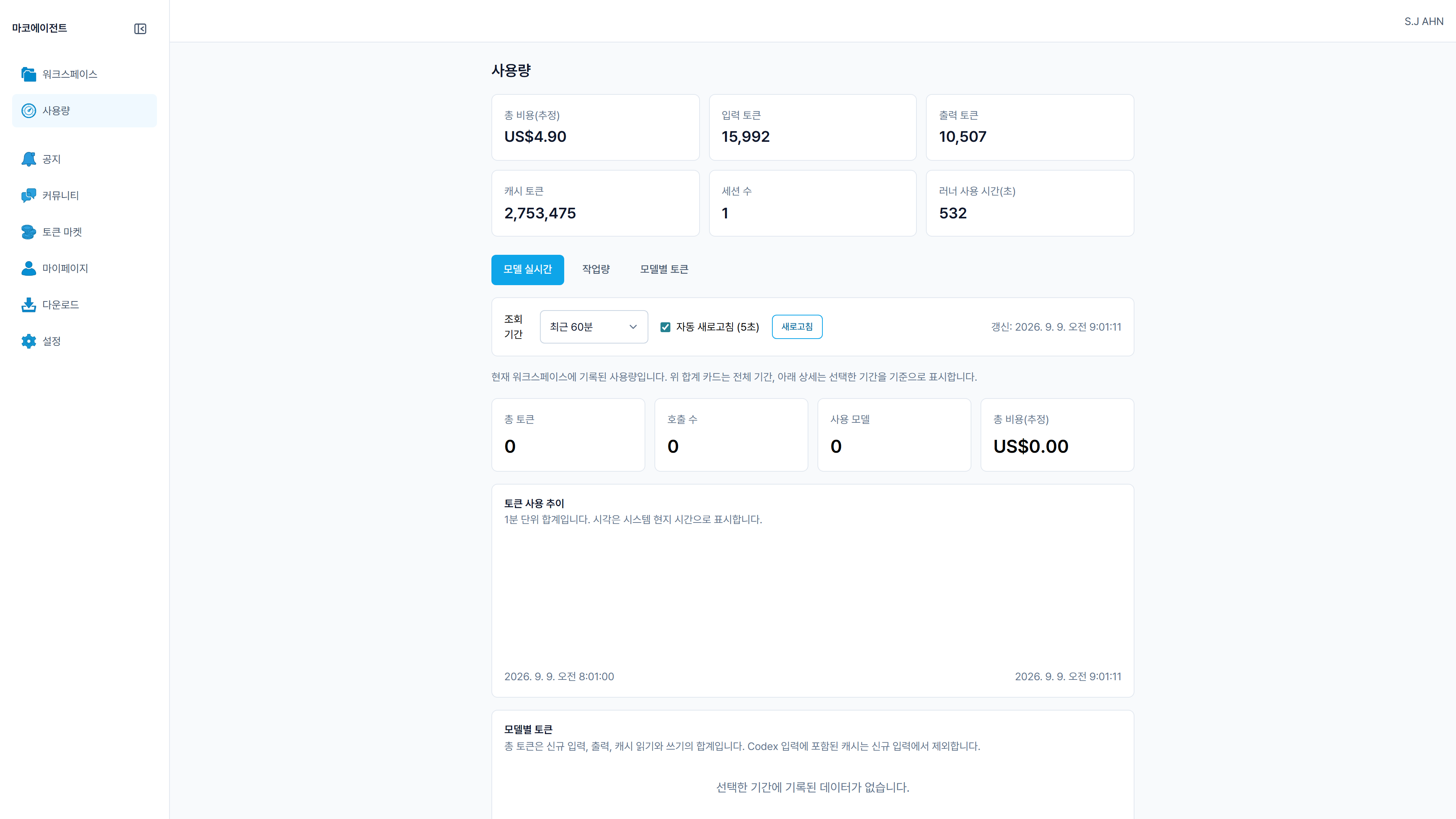Screen dimensions: 1456x819
Task: Click the 532 runner time value
Action: [952, 213]
